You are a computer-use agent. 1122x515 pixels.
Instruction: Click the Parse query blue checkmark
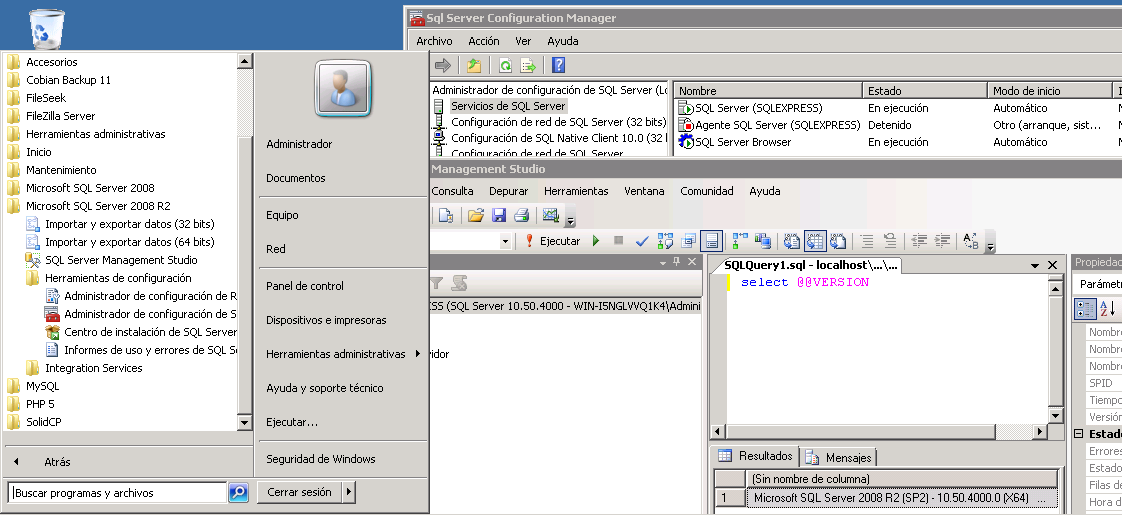pos(642,241)
